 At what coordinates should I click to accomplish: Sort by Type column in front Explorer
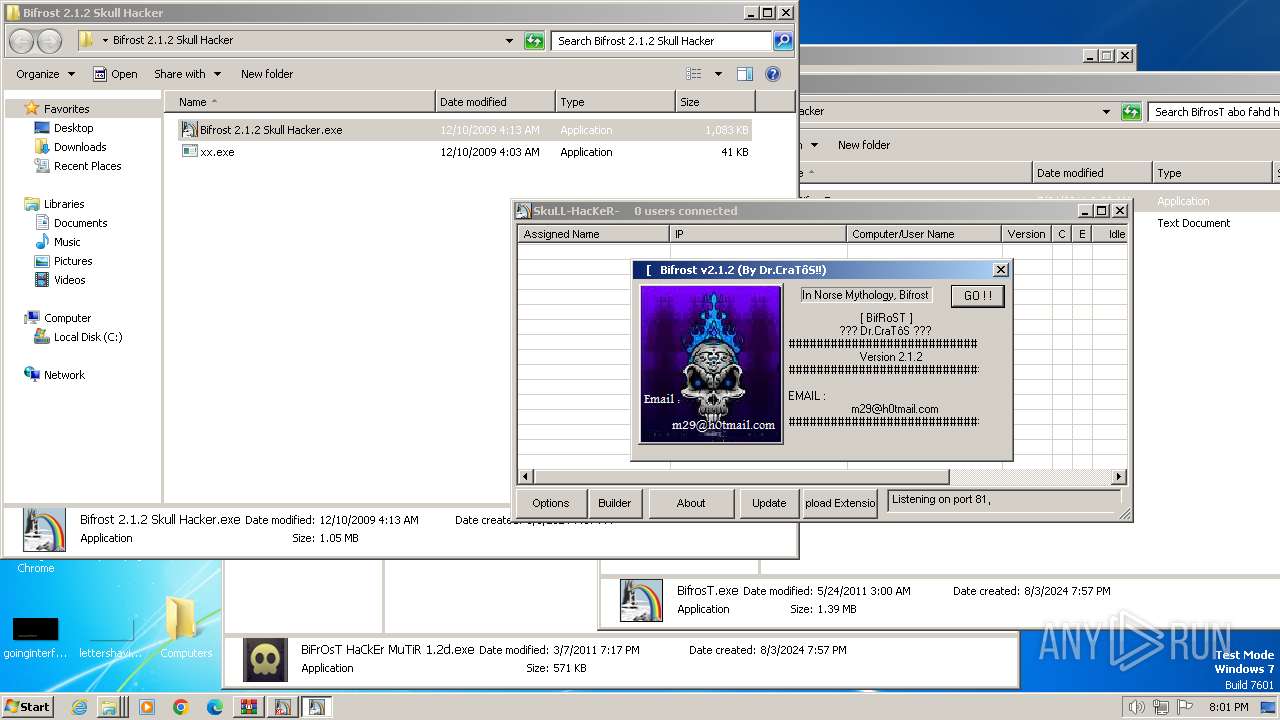615,102
